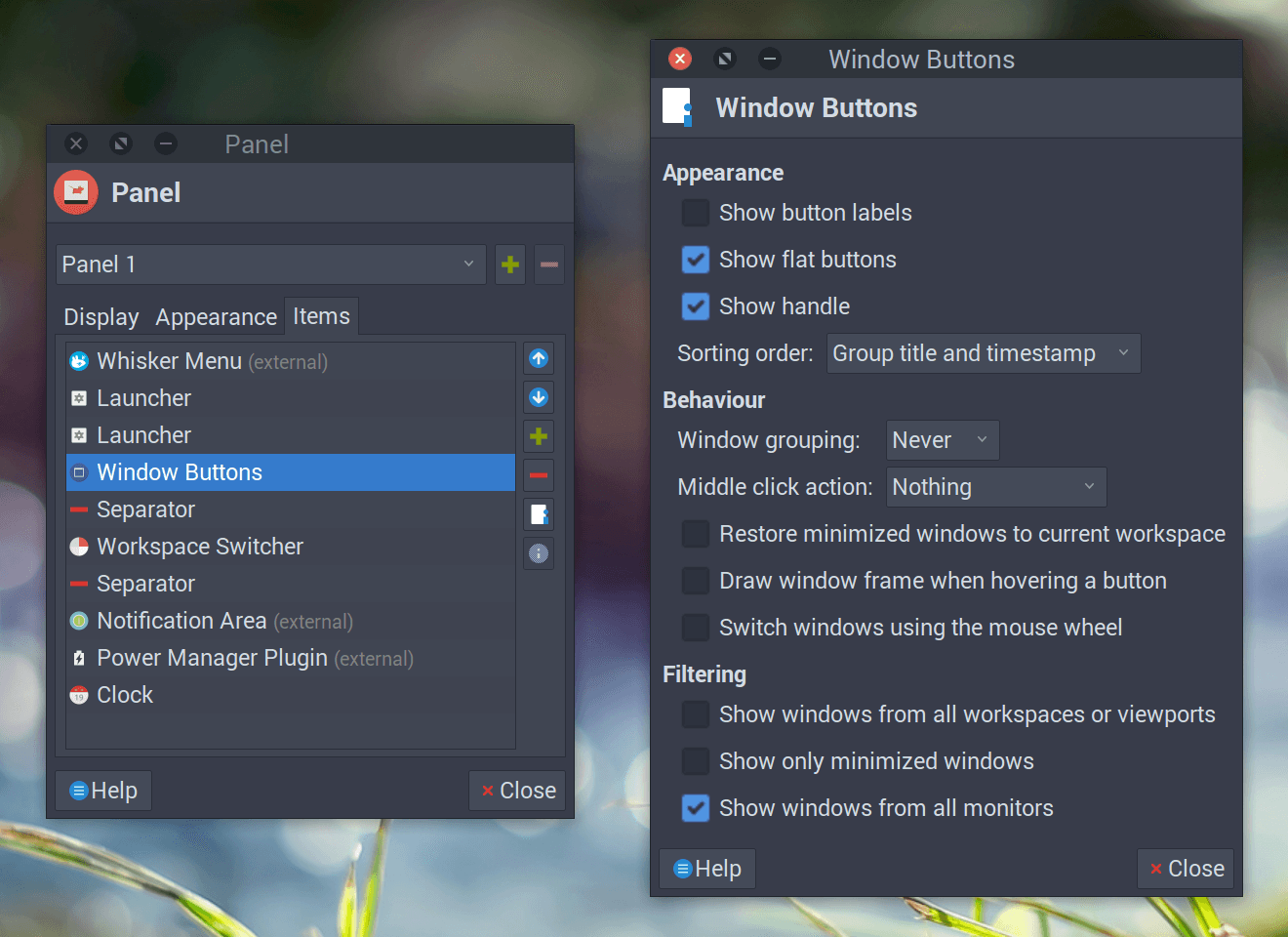The width and height of the screenshot is (1288, 937).
Task: Click the first Launcher icon in list
Action: point(79,398)
